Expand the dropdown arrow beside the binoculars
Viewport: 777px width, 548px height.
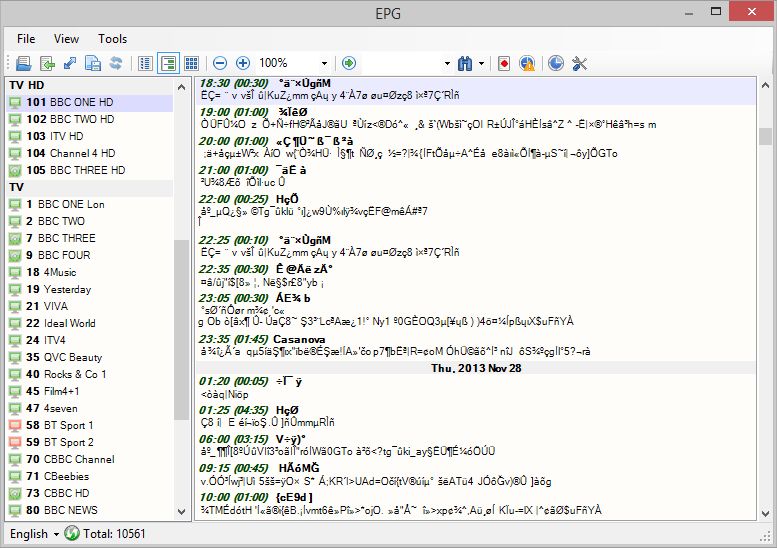[x=483, y=63]
